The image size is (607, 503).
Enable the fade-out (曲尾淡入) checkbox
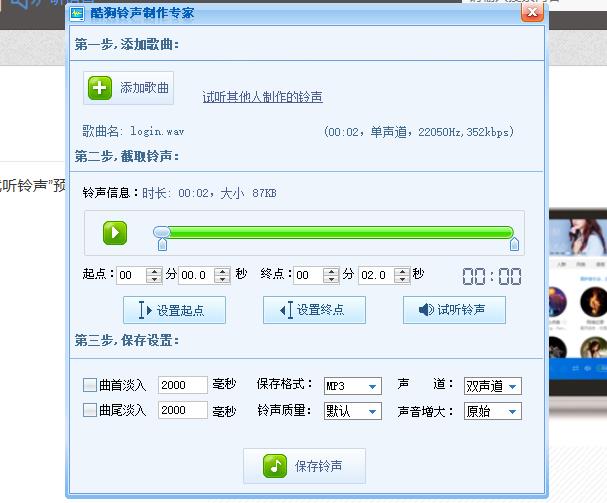[90, 410]
